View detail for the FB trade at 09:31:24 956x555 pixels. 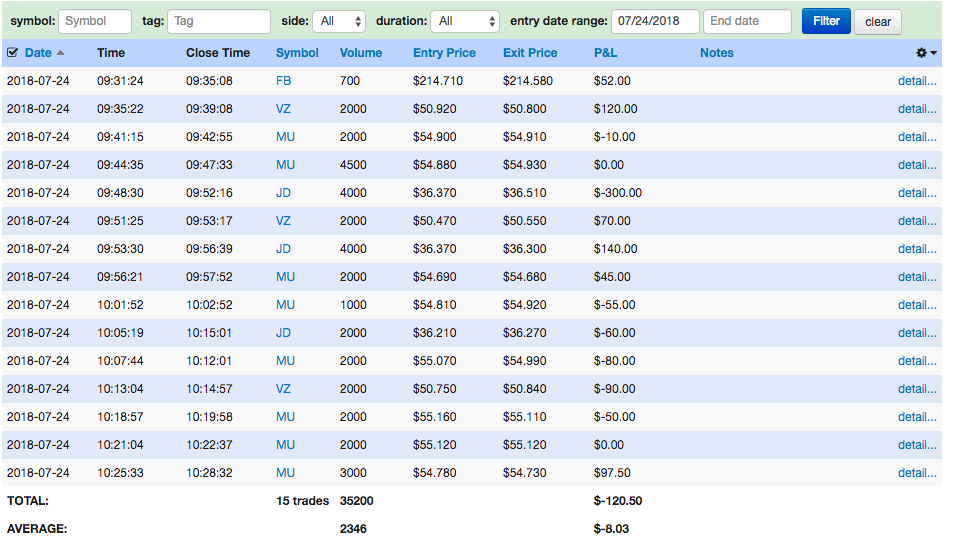917,81
